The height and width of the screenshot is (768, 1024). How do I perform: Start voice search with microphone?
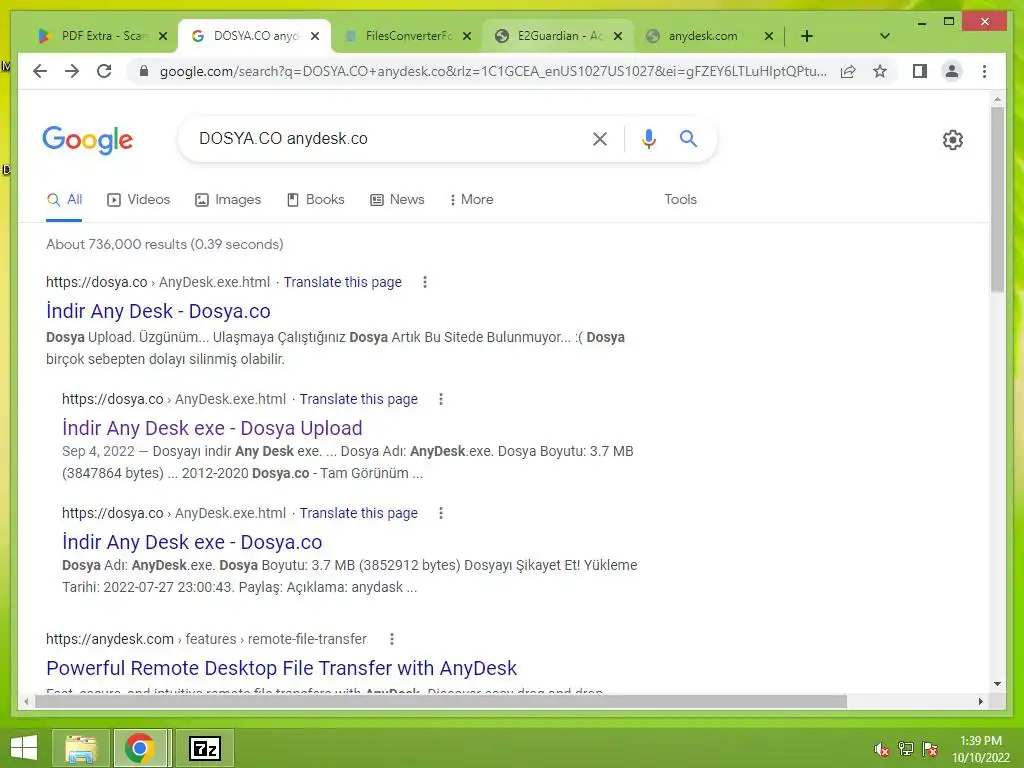[648, 138]
